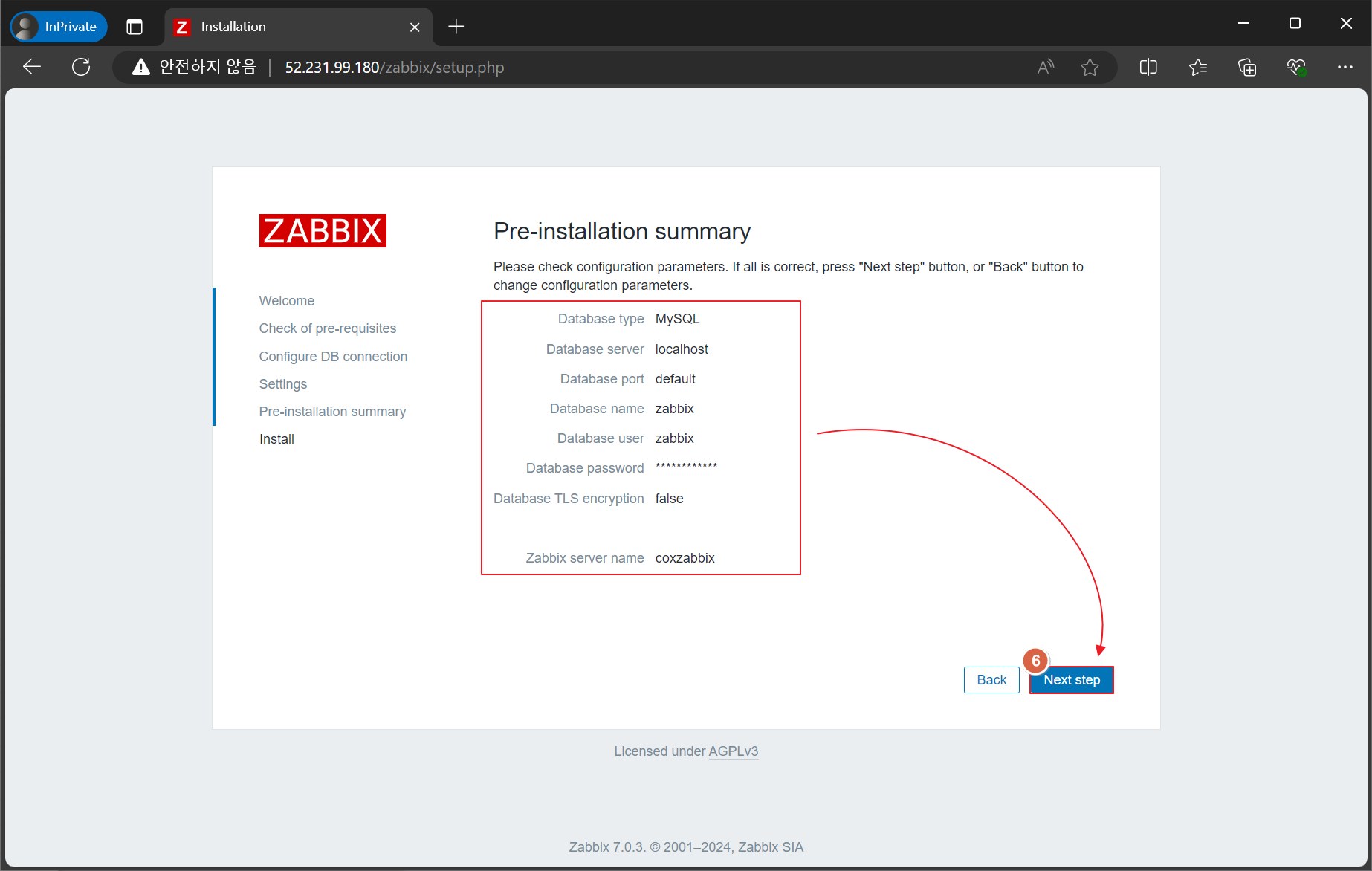The width and height of the screenshot is (1372, 871).
Task: Click the not-secure warning icon
Action: [x=141, y=67]
